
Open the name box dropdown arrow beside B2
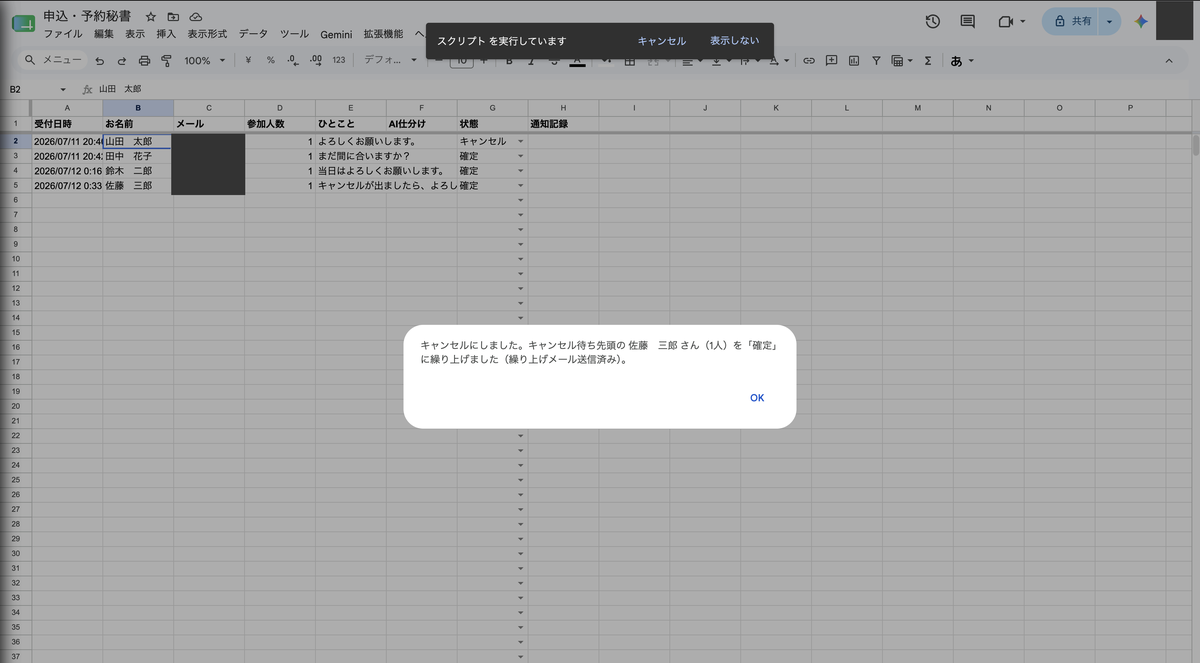point(63,89)
